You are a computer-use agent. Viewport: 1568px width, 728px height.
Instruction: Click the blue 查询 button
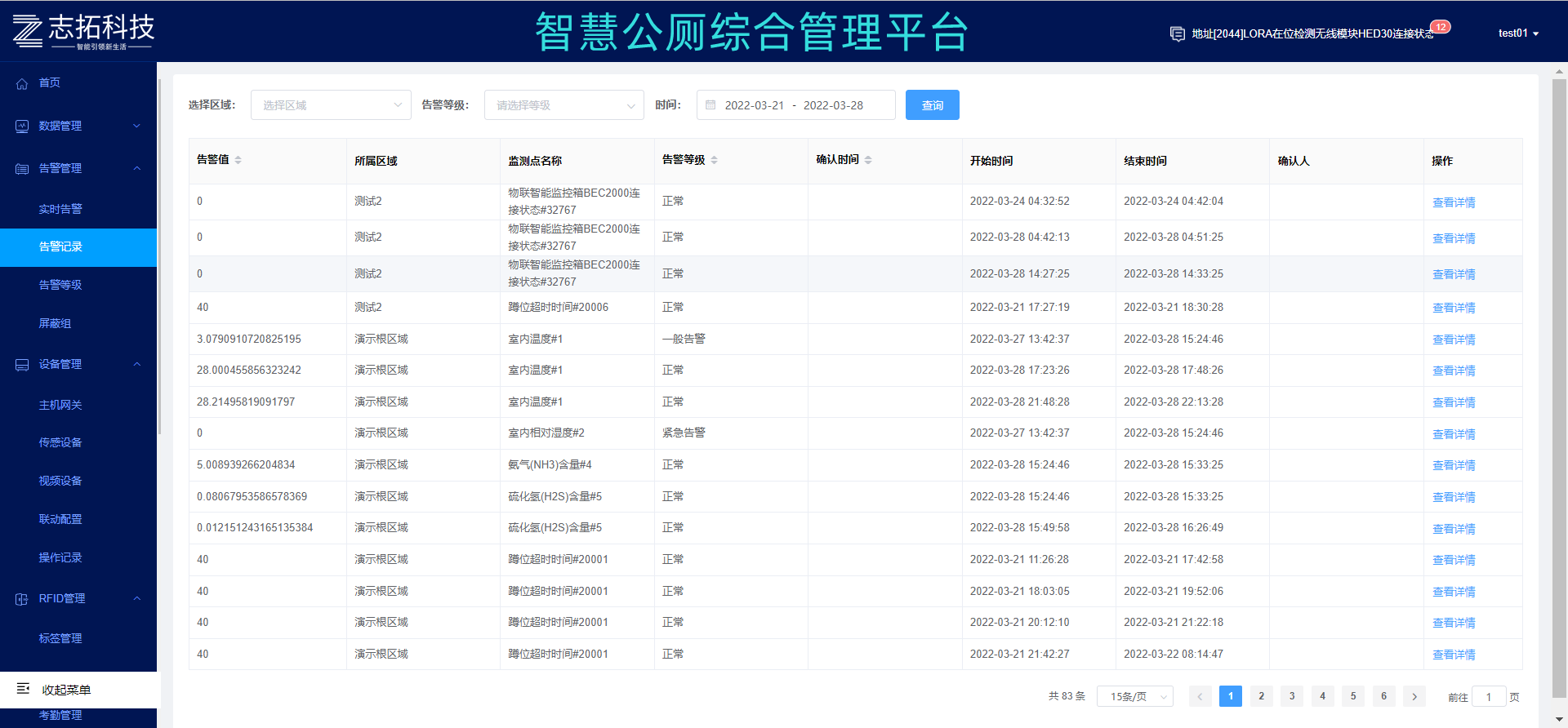point(932,105)
